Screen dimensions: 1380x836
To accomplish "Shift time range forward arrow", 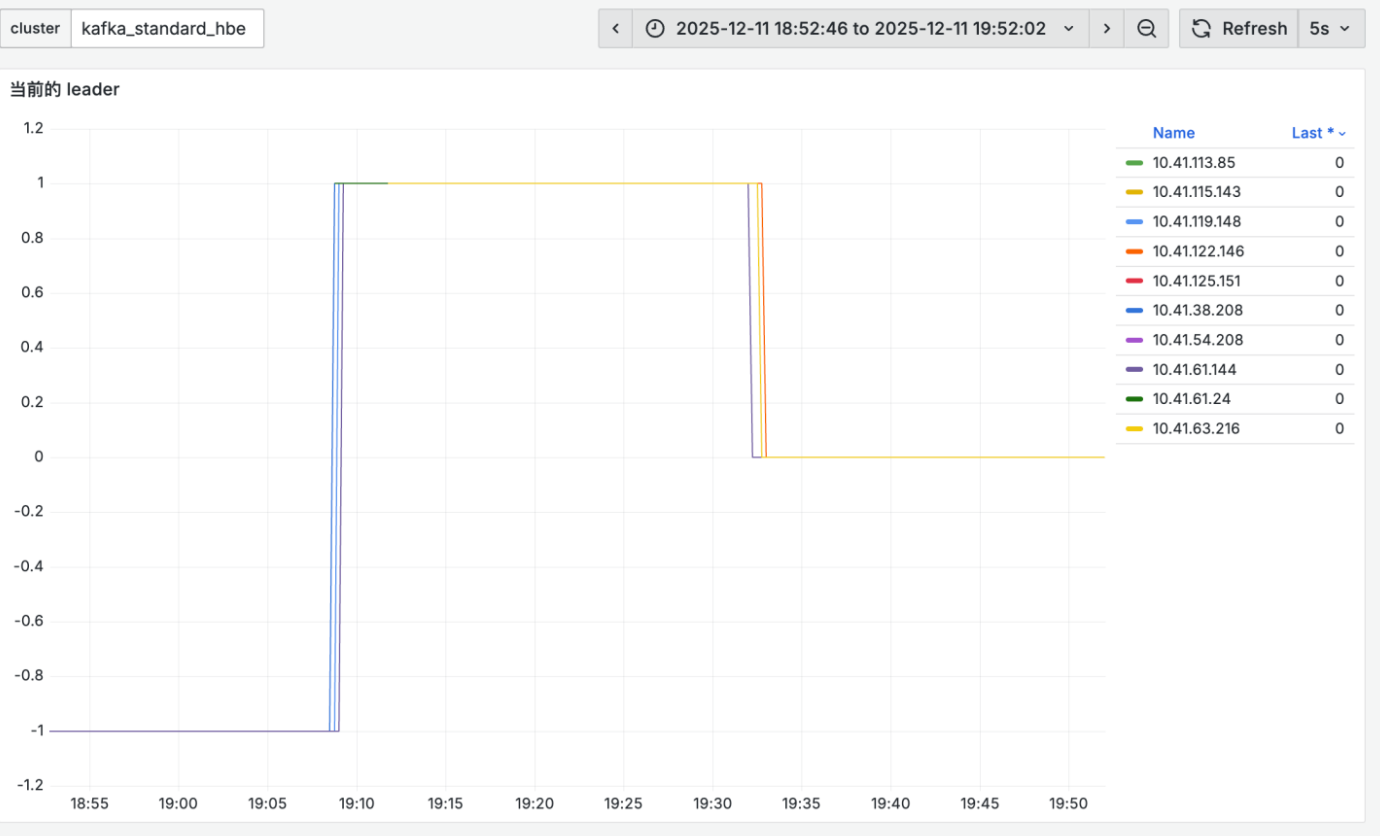I will [1106, 29].
